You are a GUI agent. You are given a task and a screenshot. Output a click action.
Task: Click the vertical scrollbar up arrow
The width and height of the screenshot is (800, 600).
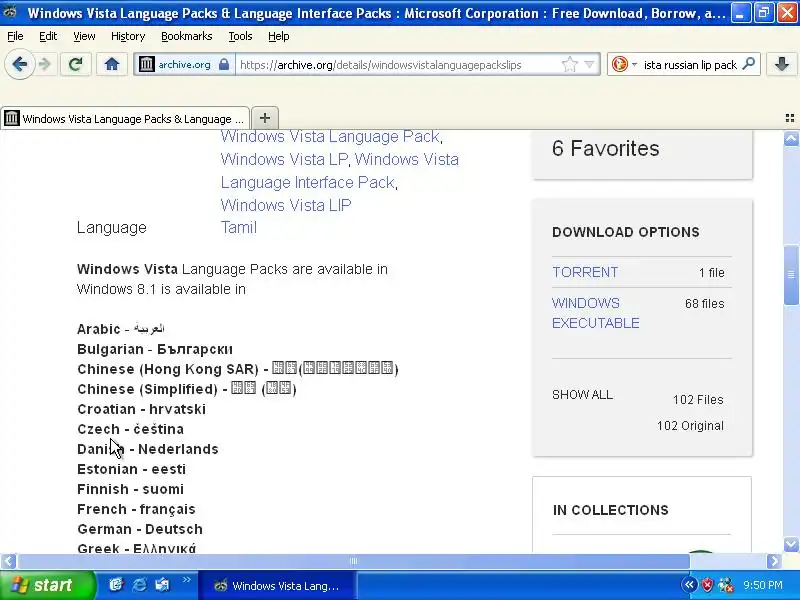[791, 138]
